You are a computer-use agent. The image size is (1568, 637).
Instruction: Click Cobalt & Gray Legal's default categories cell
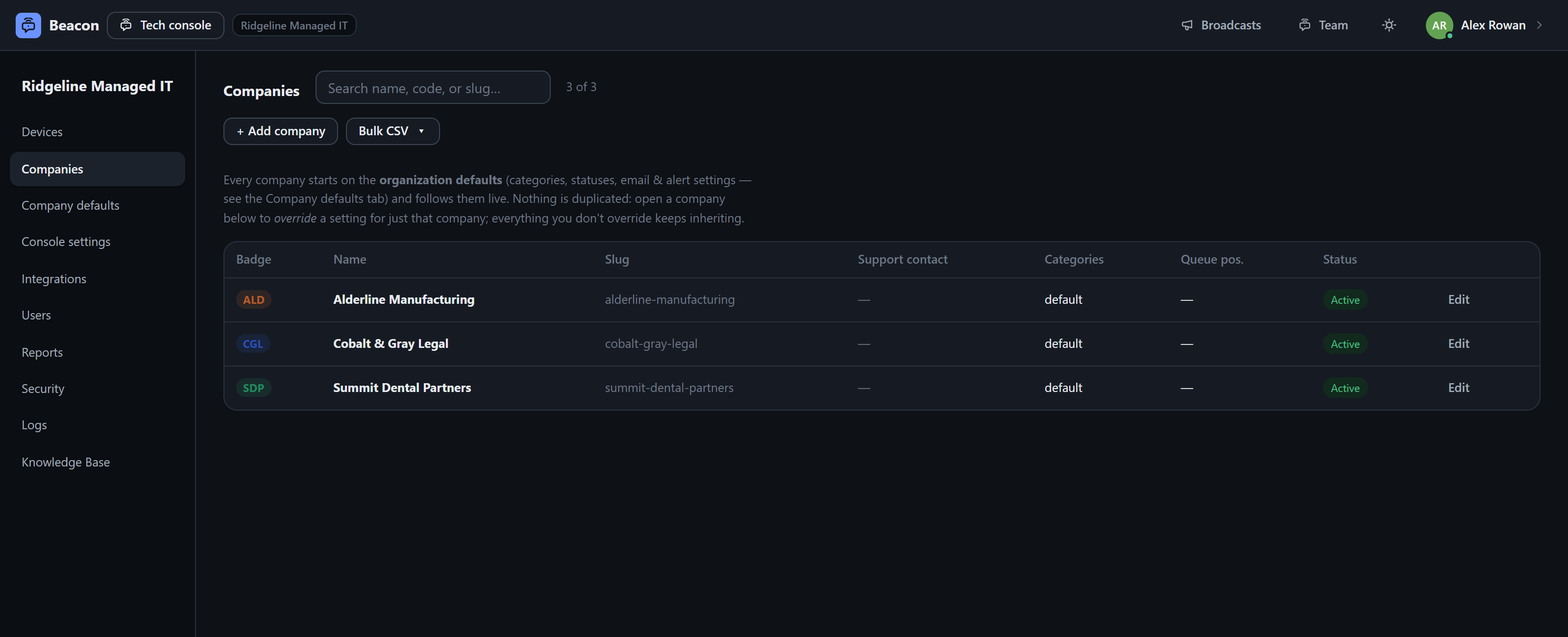click(1063, 343)
